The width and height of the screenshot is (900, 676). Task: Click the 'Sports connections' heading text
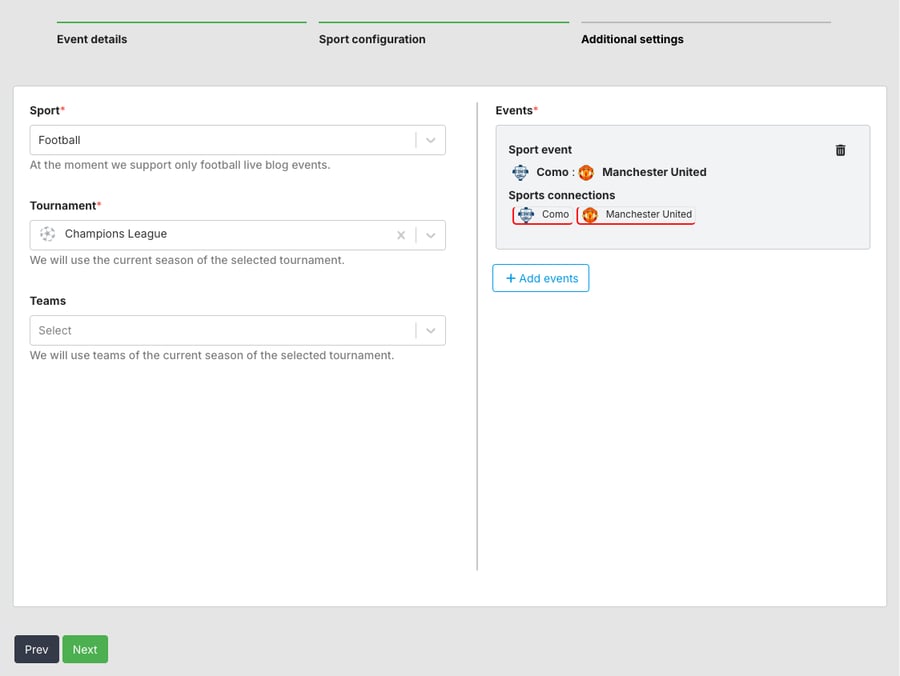click(561, 196)
